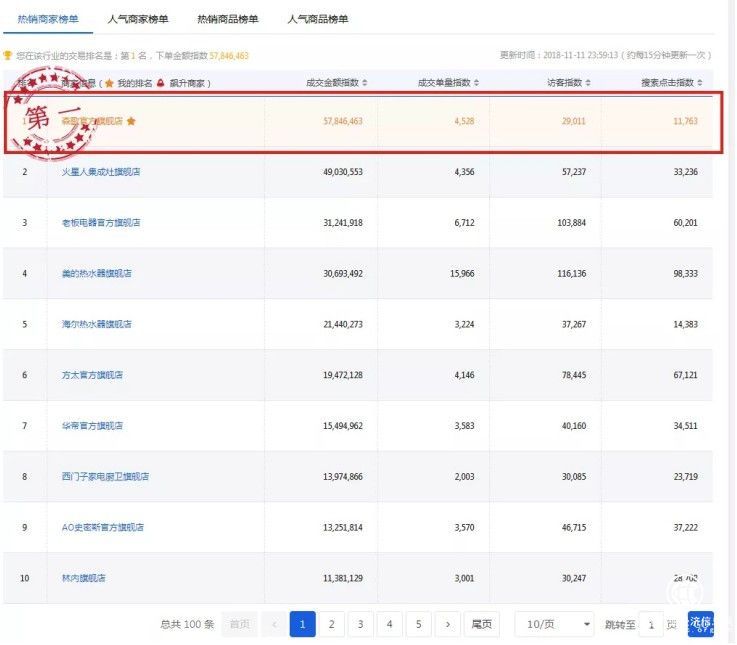Open 林内旗舰店 store link
The image size is (737, 645).
[x=83, y=578]
